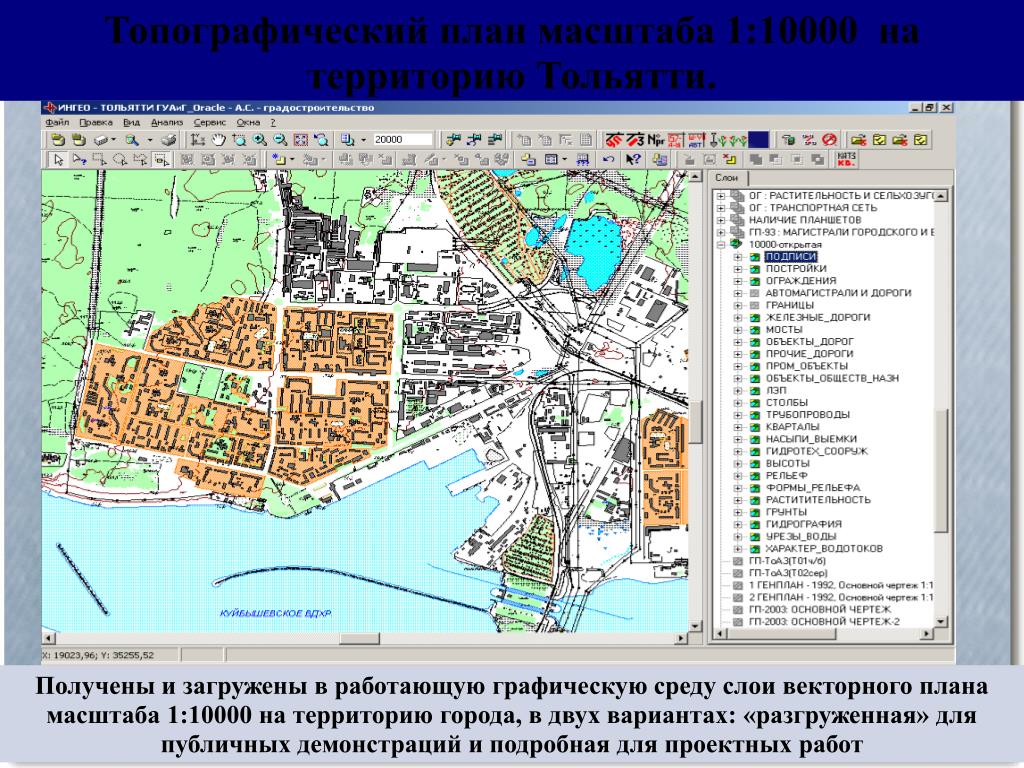1024x768 pixels.
Task: Click the red prohibition circle icon
Action: [x=829, y=140]
